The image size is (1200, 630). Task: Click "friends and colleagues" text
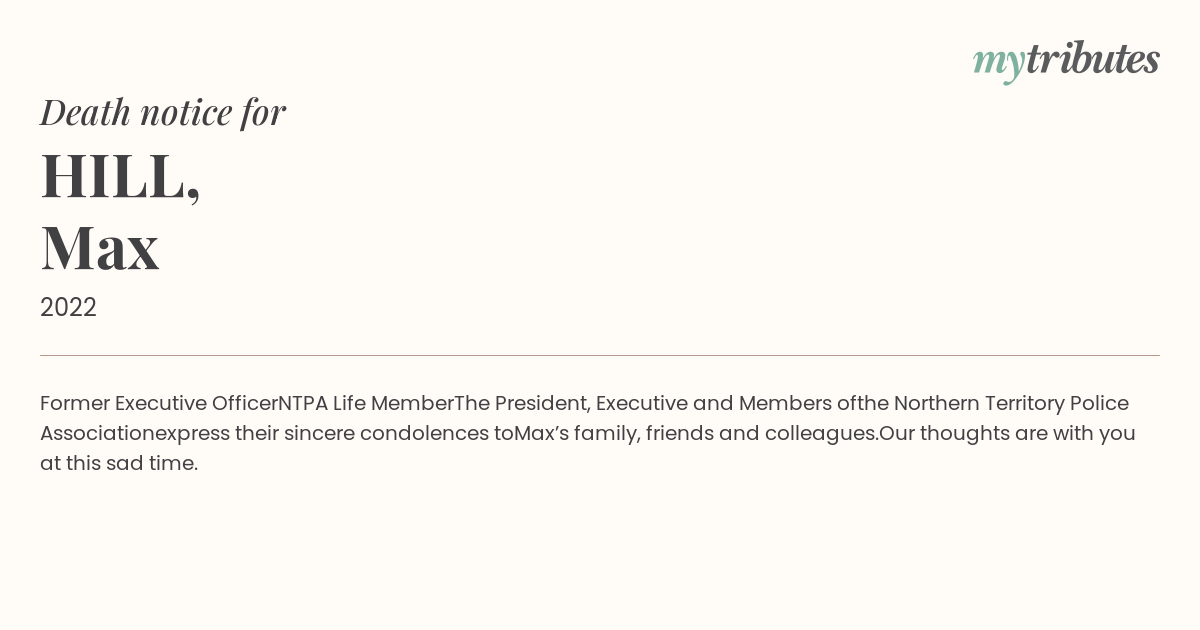click(761, 434)
